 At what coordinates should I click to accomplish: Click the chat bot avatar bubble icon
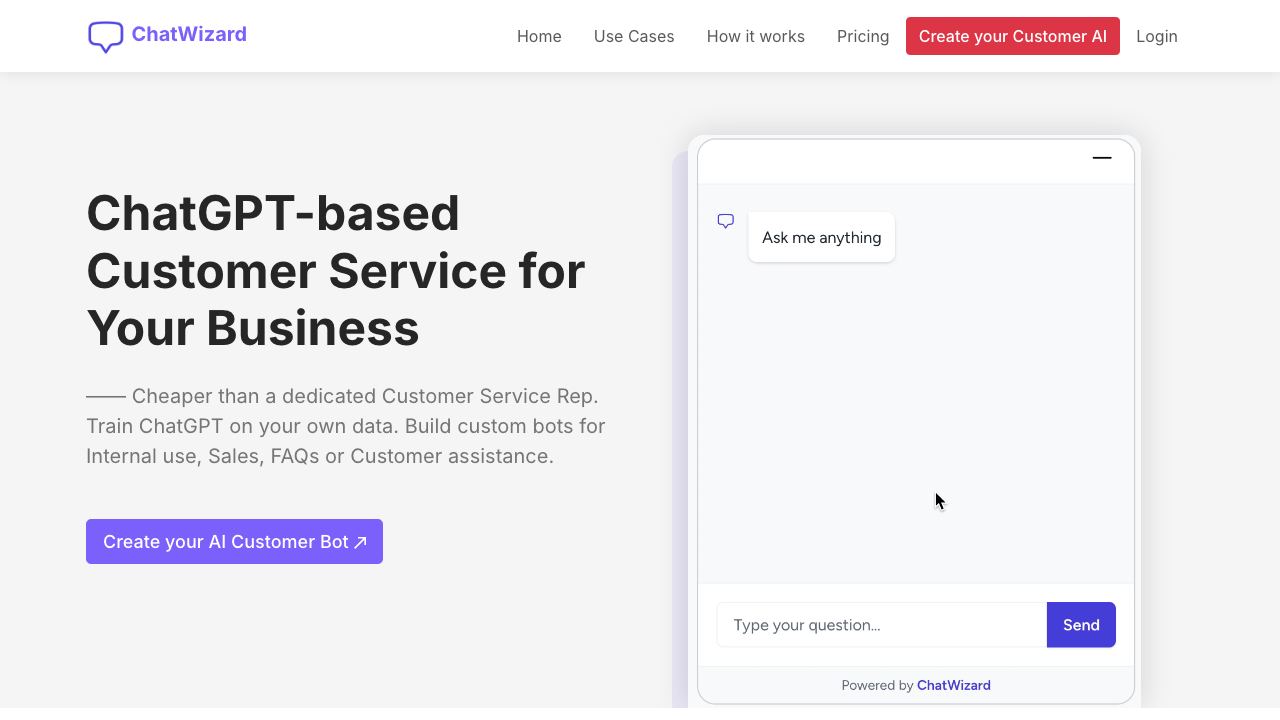(x=726, y=221)
